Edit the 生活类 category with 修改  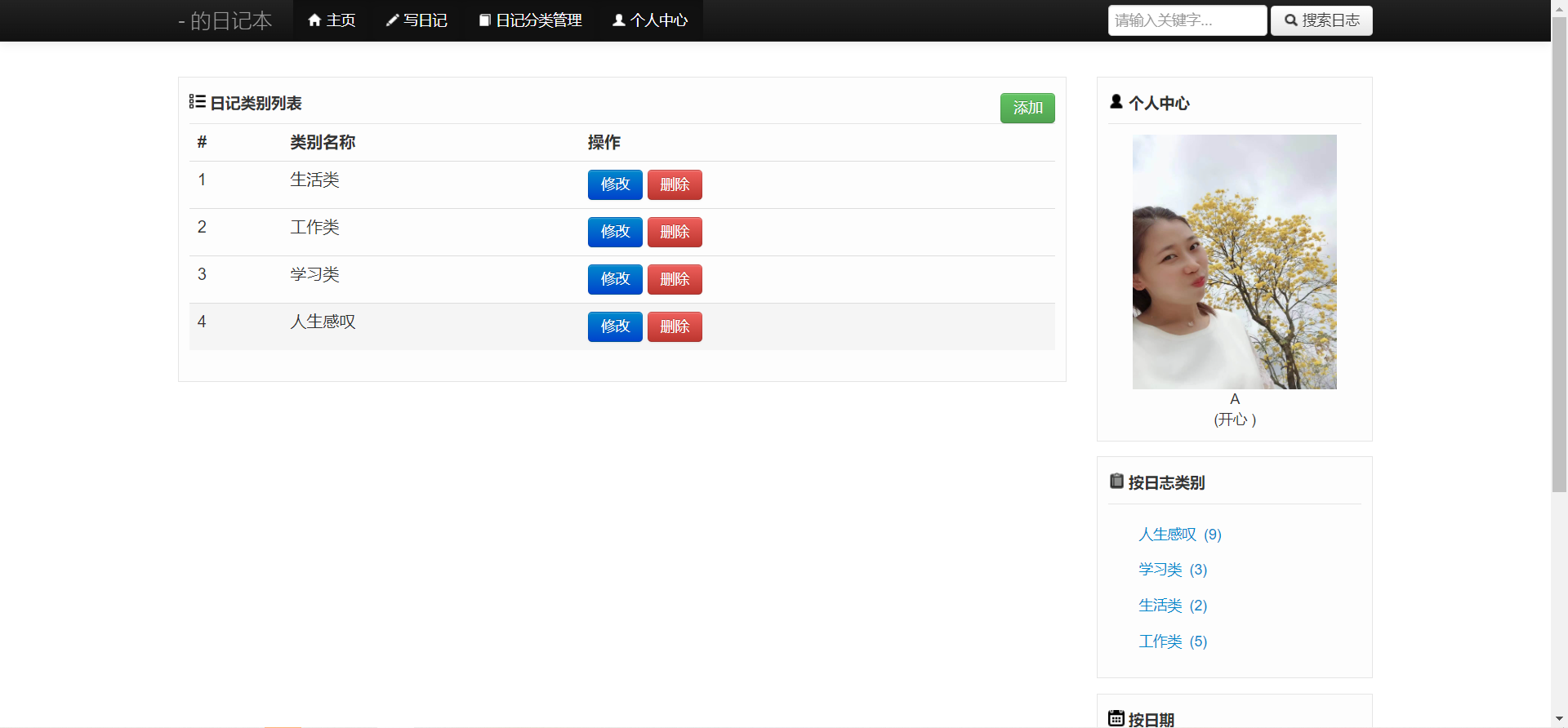click(615, 184)
